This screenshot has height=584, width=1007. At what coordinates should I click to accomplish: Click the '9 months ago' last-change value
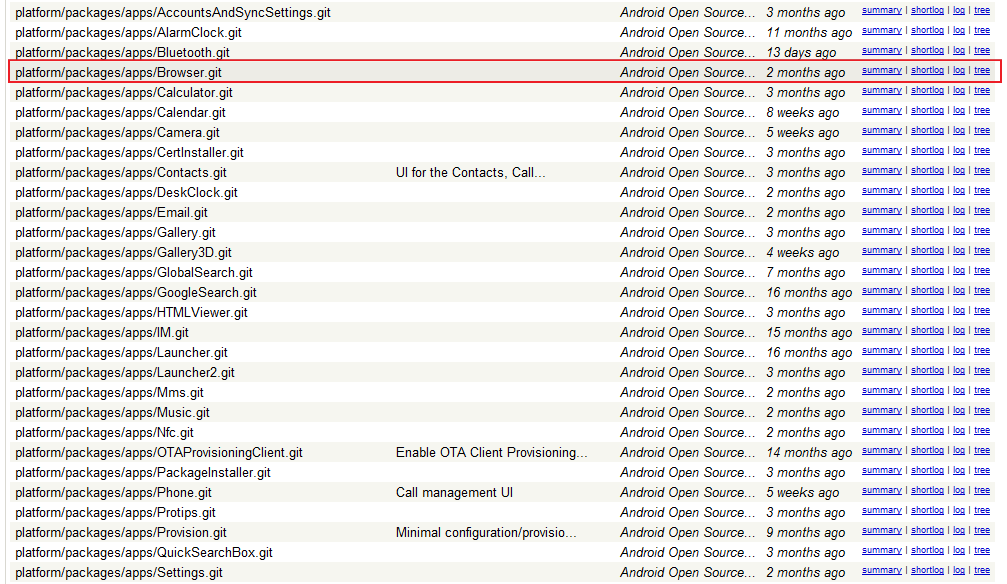(x=805, y=532)
